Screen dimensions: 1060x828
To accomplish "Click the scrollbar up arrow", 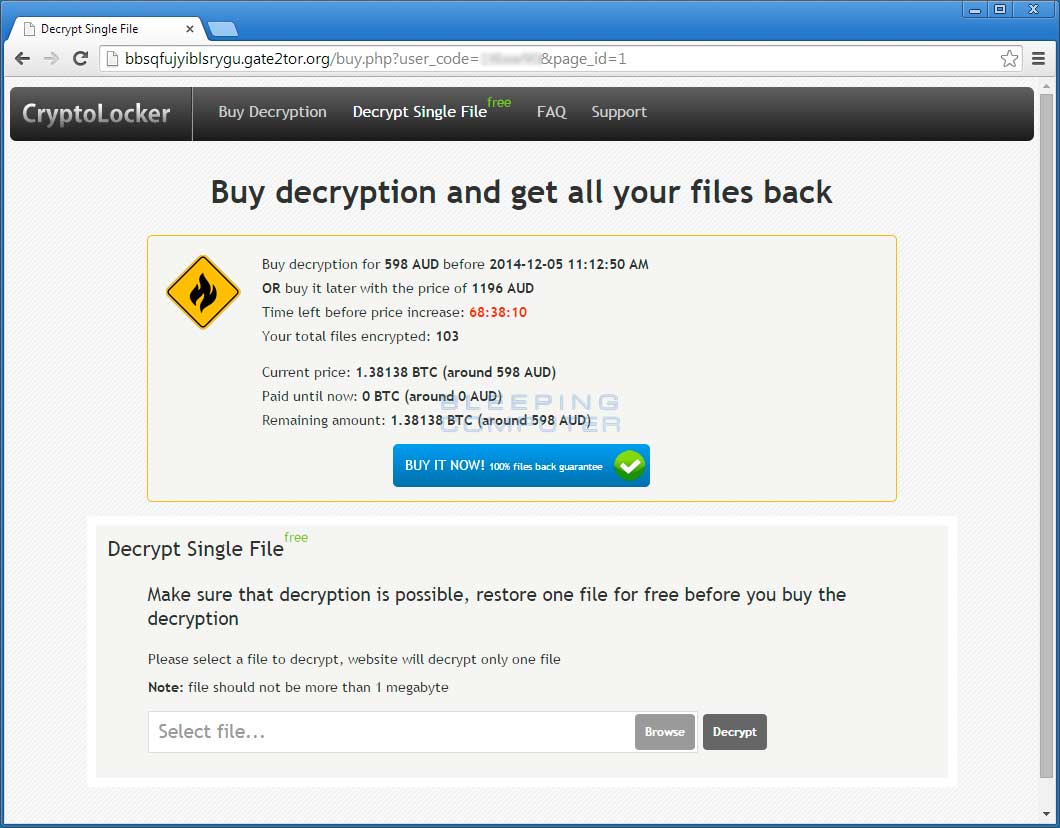I will coord(1046,87).
